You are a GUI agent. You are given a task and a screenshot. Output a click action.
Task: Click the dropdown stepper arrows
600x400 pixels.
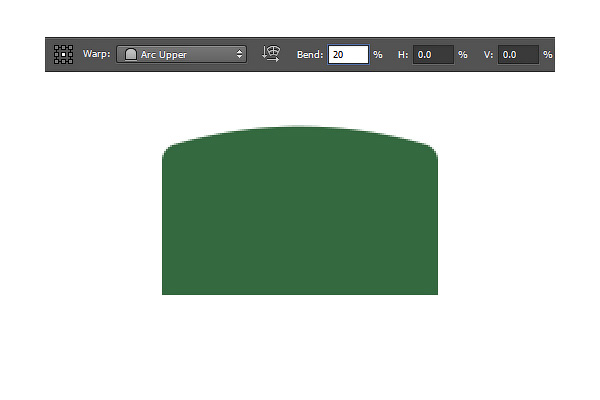239,54
